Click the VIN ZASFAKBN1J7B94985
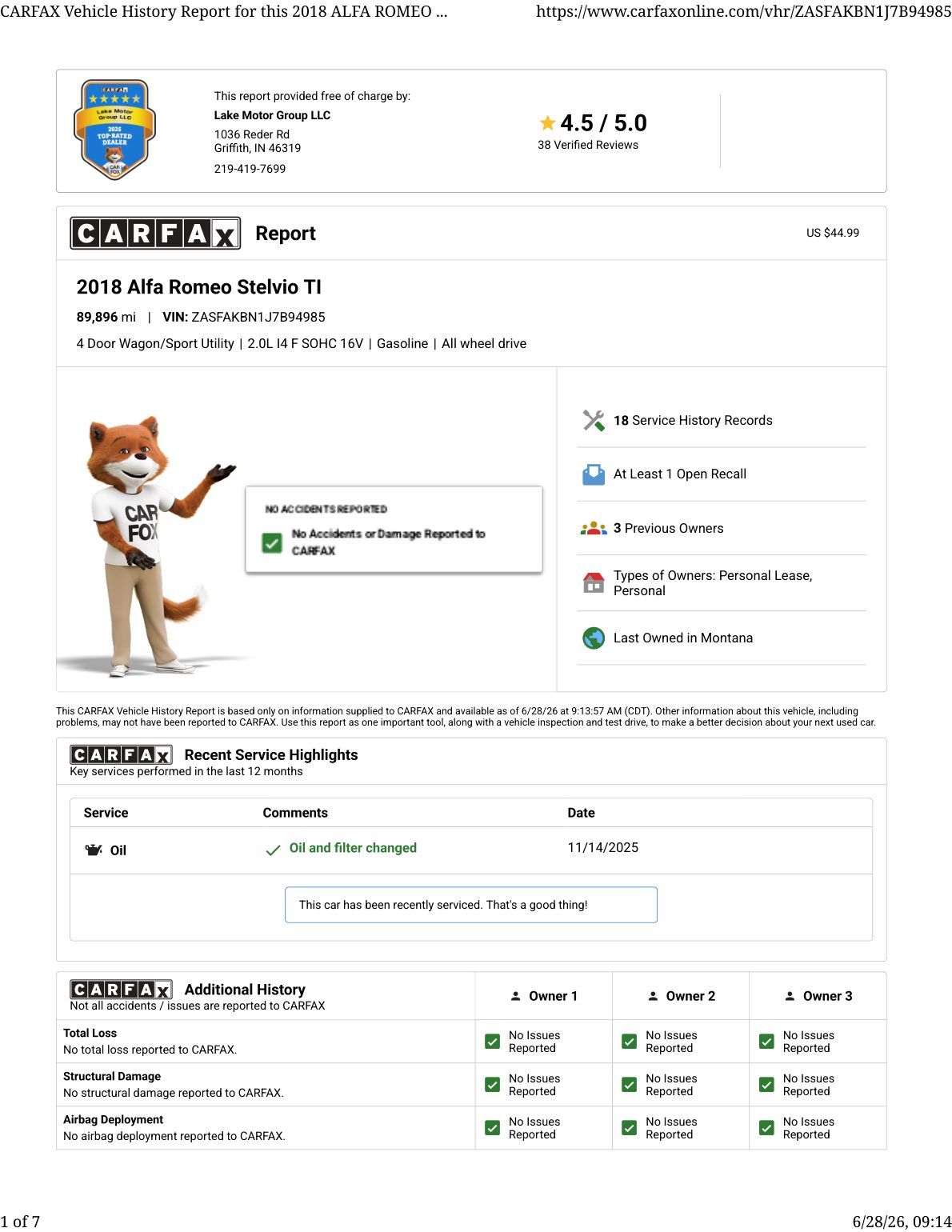This screenshot has height=1232, width=952. pos(244,318)
